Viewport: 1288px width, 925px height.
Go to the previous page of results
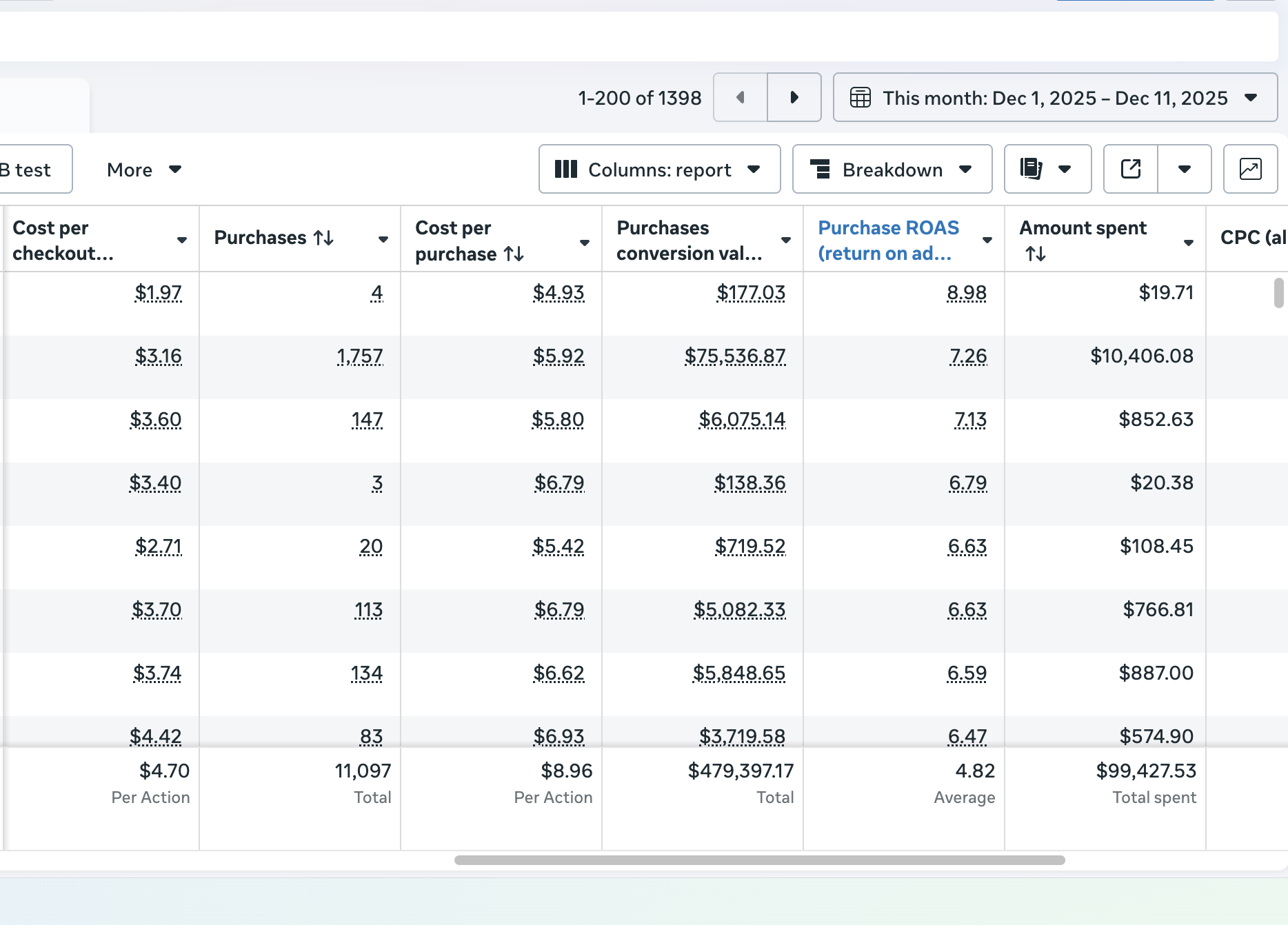pos(740,97)
